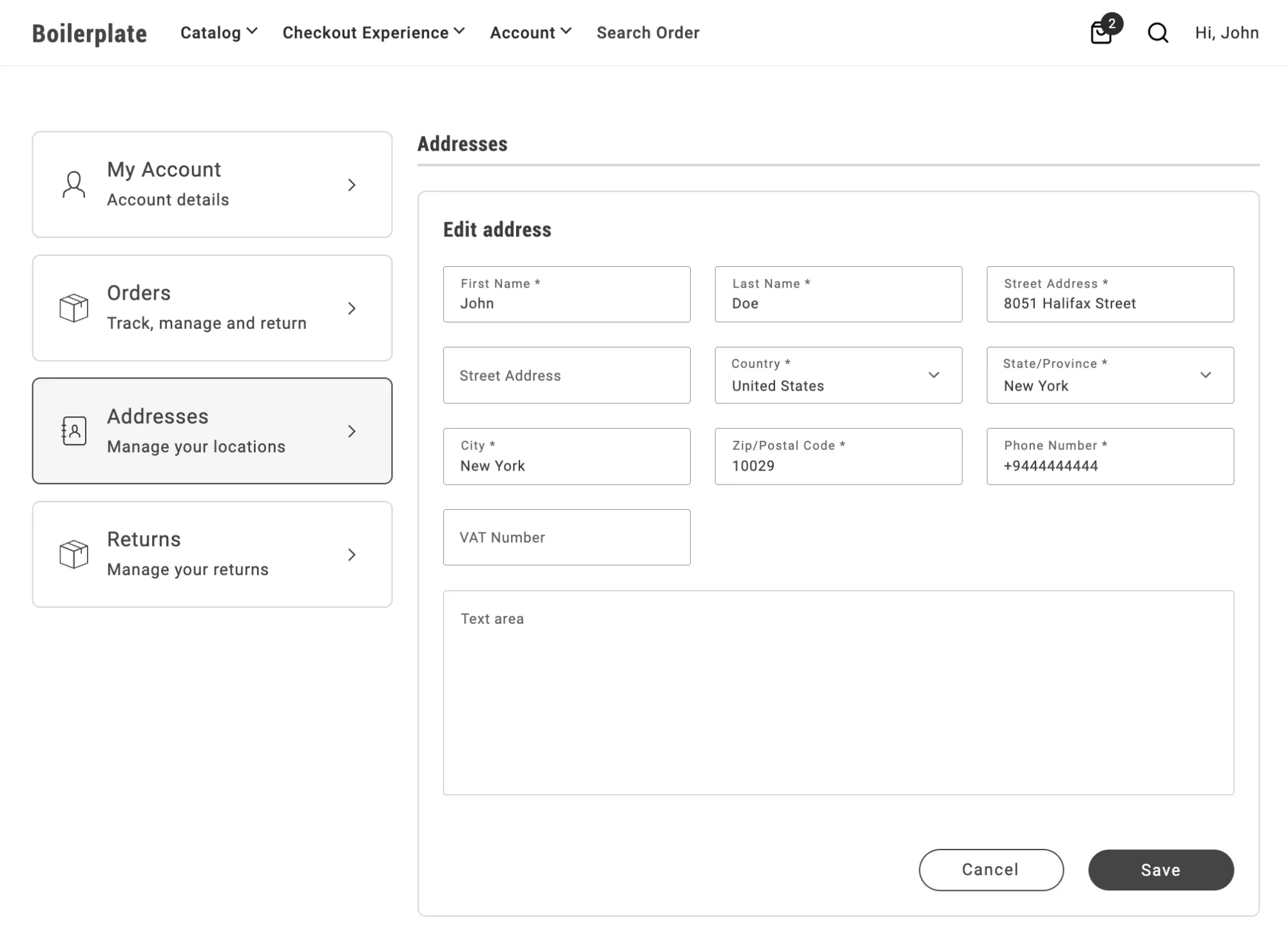Open the Account menu dropdown
Screen dimensions: 1288x932
(531, 32)
